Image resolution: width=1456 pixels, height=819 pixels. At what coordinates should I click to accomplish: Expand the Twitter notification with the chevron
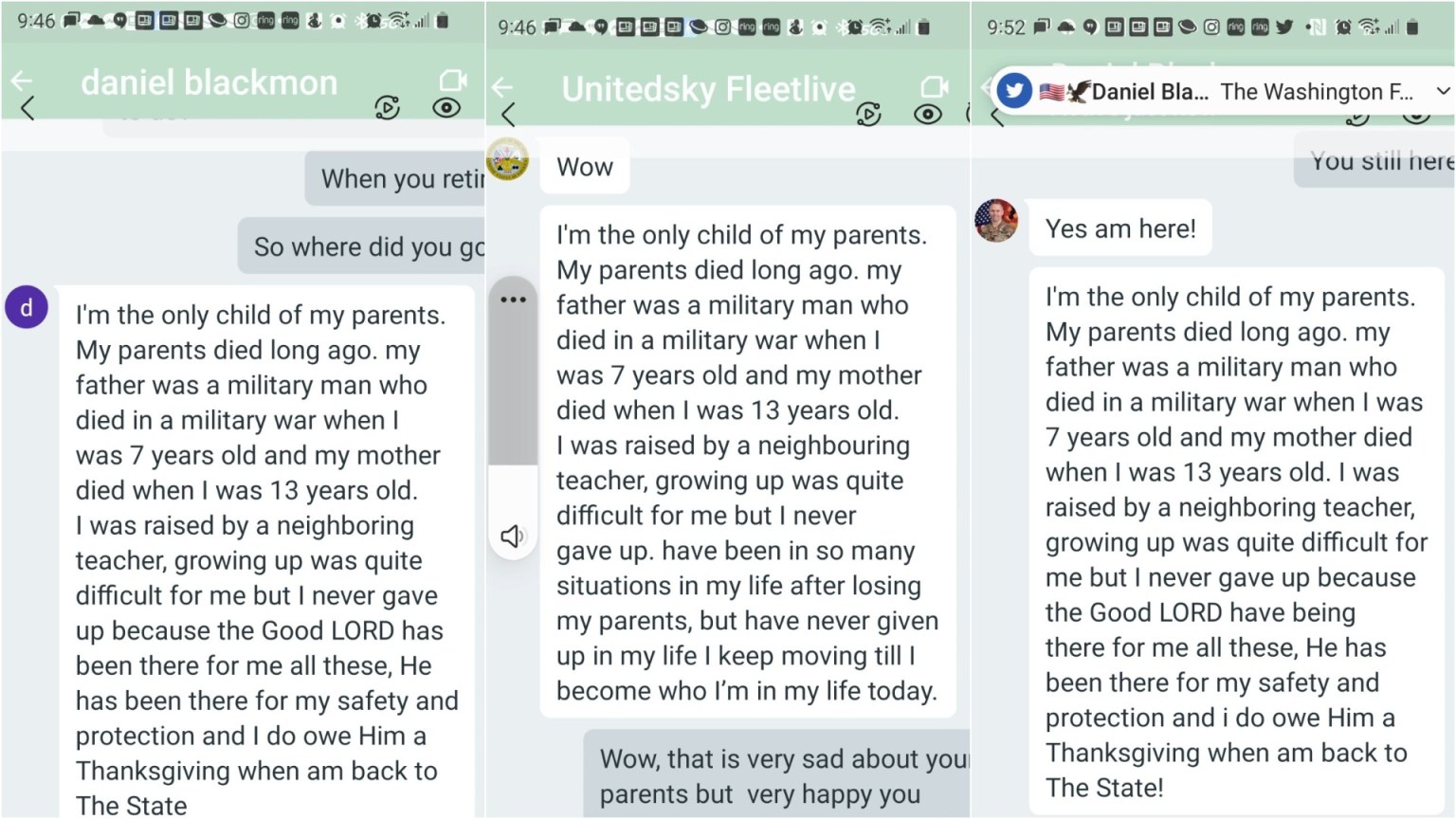coord(1443,91)
